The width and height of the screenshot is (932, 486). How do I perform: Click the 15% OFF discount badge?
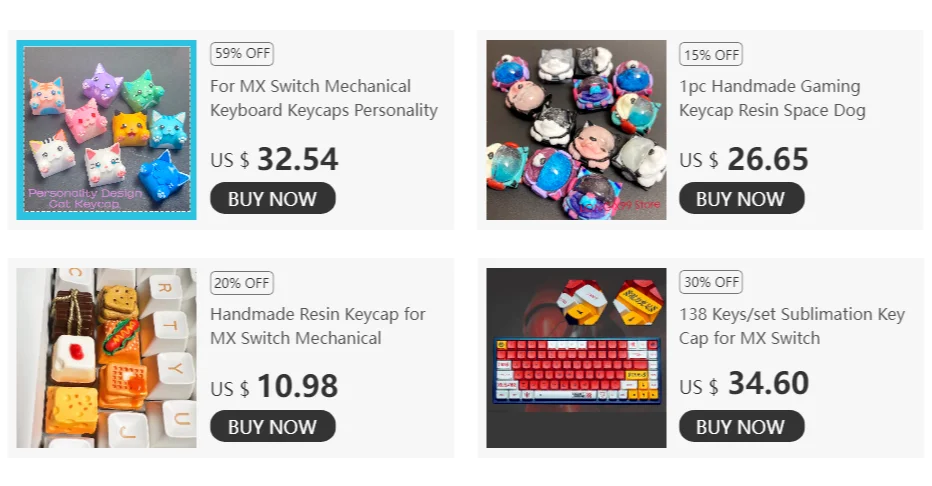711,55
